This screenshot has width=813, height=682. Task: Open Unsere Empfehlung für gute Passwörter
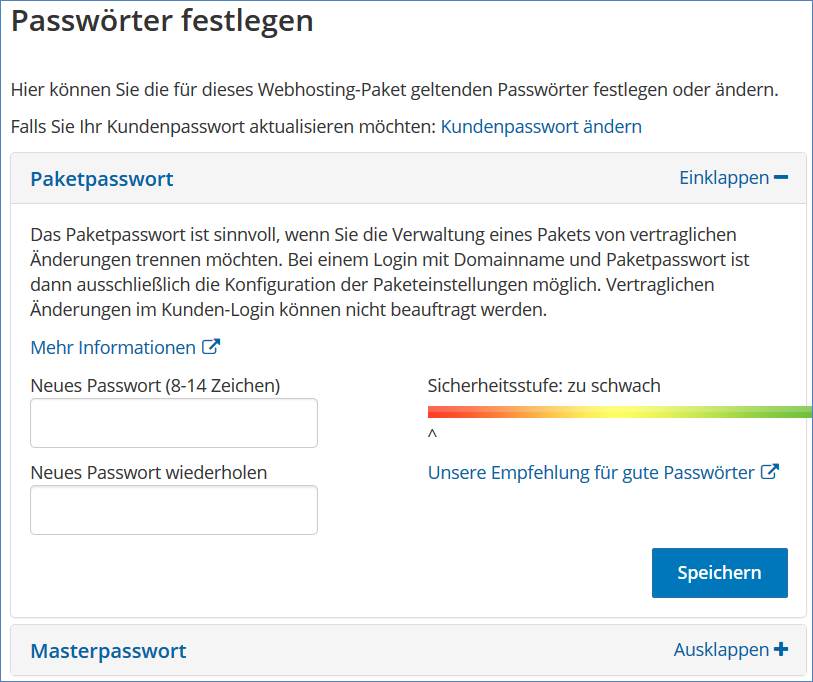(x=590, y=471)
